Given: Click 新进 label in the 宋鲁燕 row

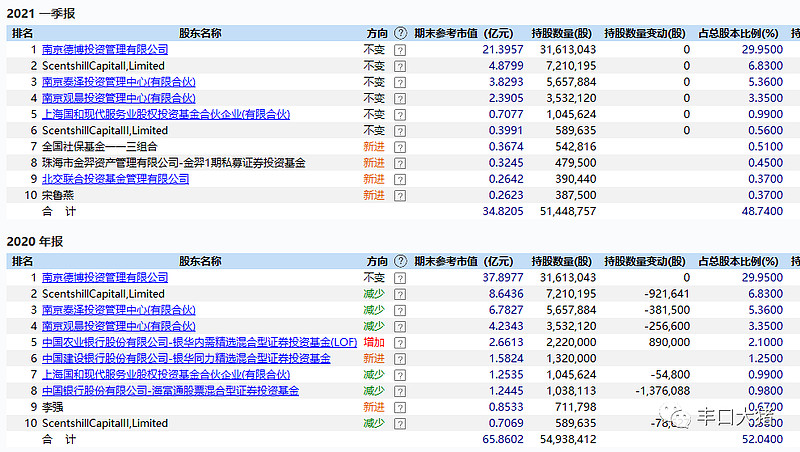Looking at the screenshot, I should coord(374,195).
